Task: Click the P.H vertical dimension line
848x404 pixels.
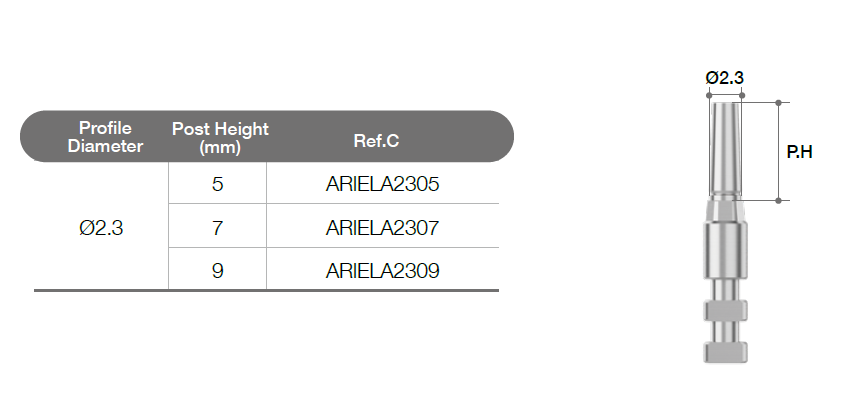Action: click(x=778, y=151)
